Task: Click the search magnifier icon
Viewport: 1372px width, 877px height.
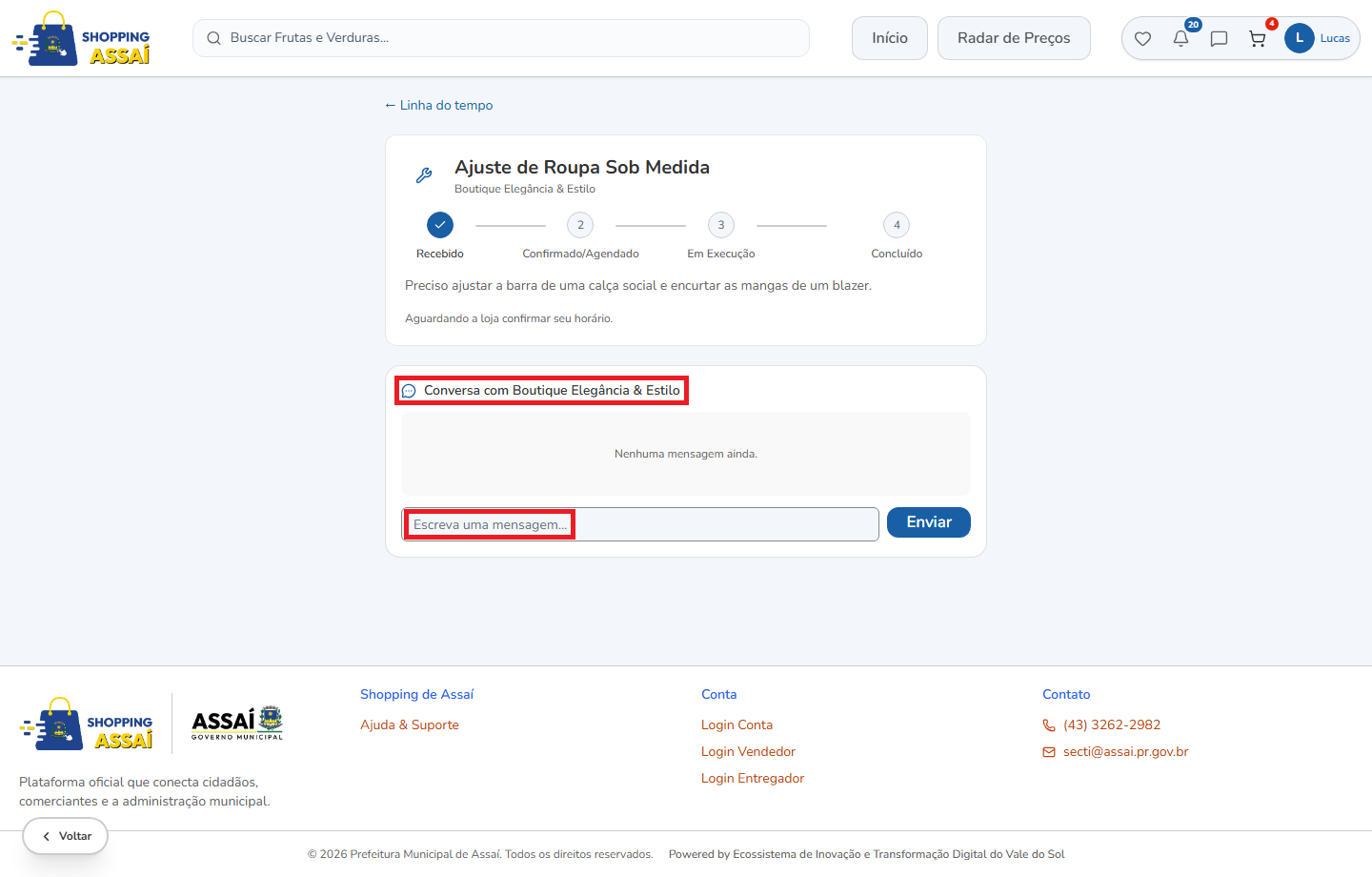Action: (x=213, y=38)
